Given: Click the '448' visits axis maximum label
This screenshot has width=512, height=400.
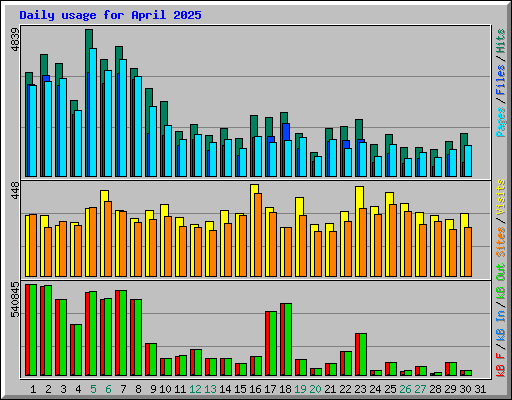Looking at the screenshot, I should 15,190.
